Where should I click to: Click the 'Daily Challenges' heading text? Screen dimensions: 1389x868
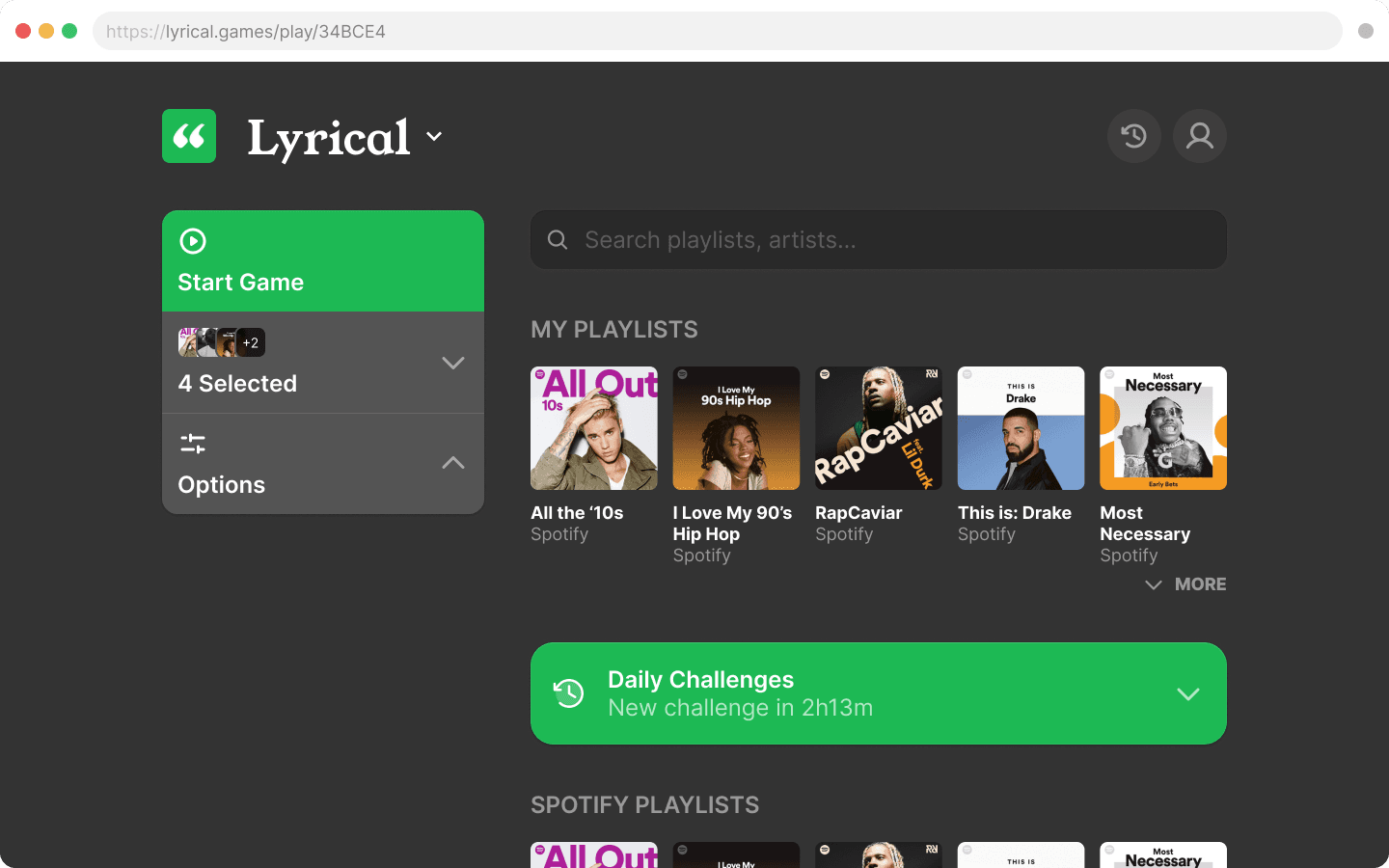(700, 680)
